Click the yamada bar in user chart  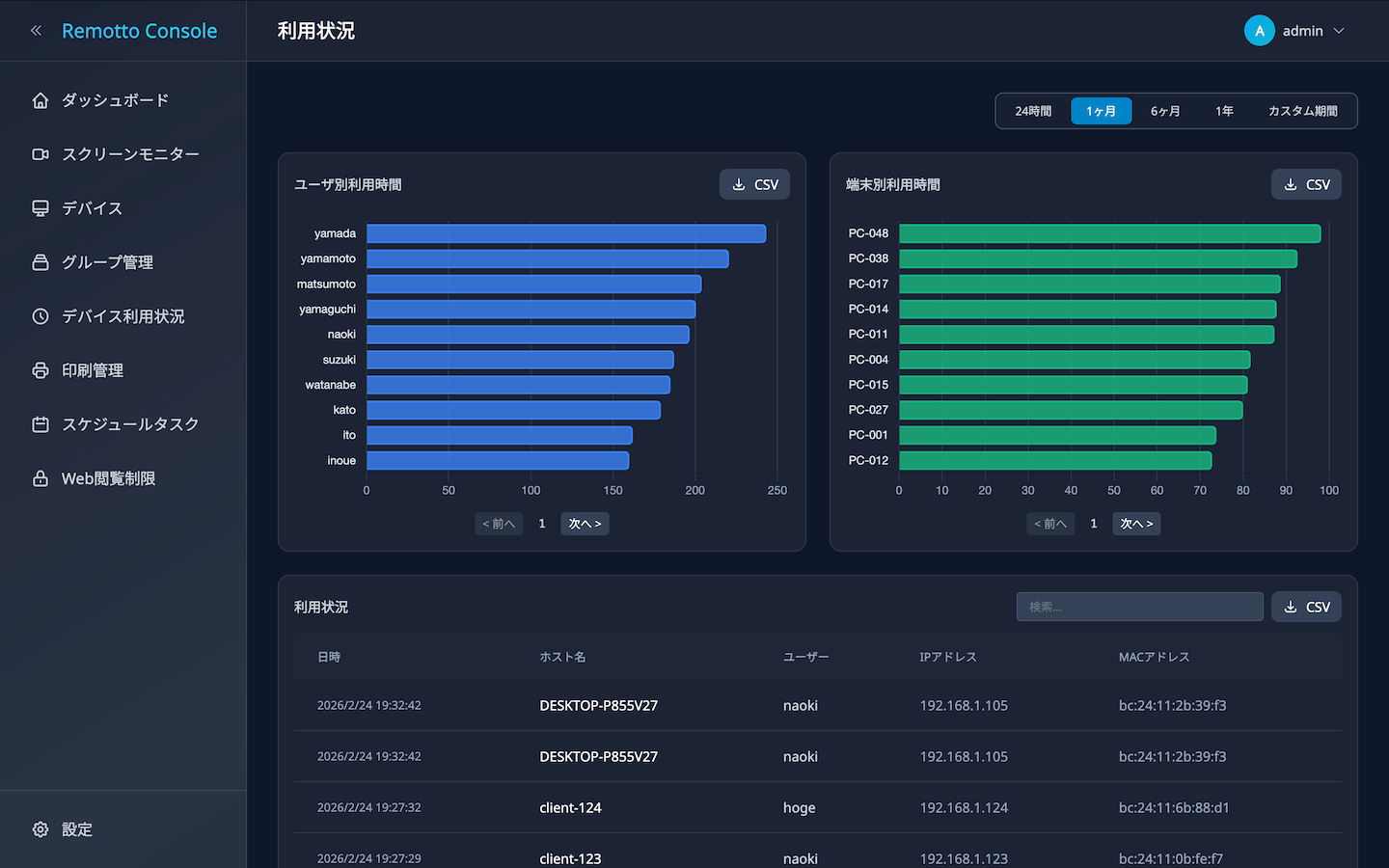(x=566, y=233)
